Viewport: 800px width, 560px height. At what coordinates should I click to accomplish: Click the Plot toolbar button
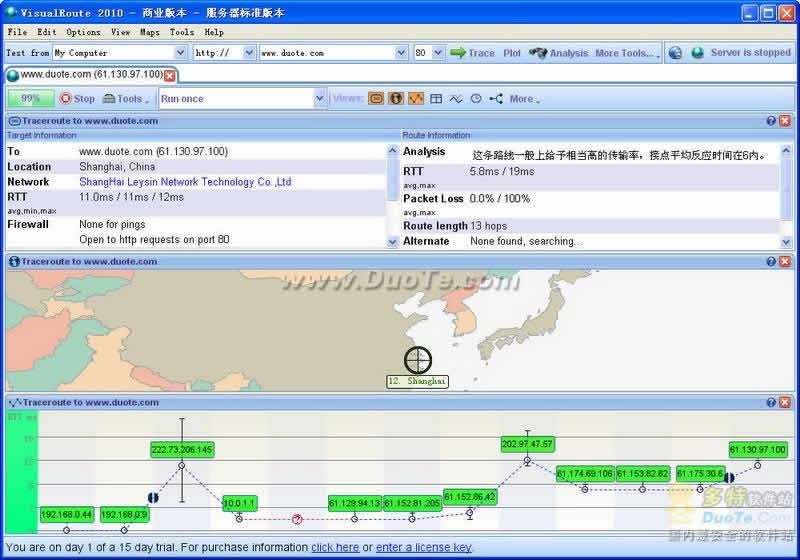[x=512, y=53]
